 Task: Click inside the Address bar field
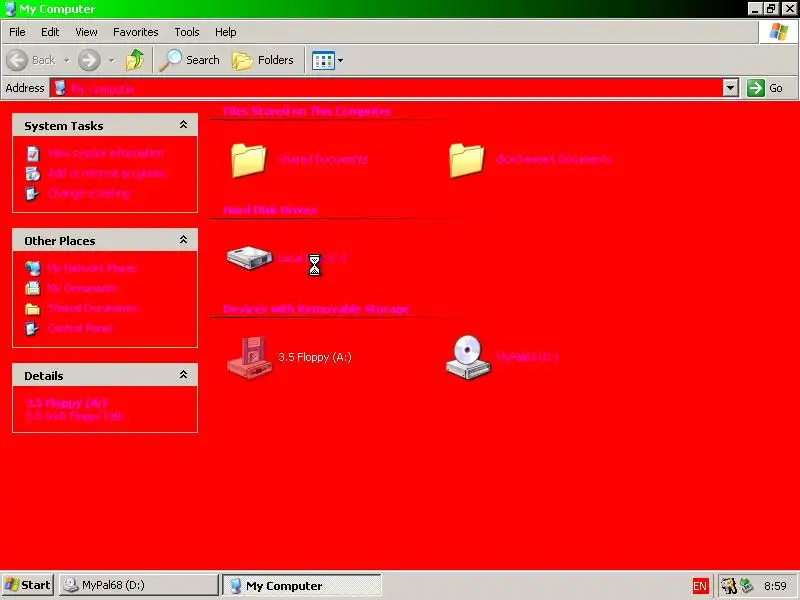coord(388,88)
